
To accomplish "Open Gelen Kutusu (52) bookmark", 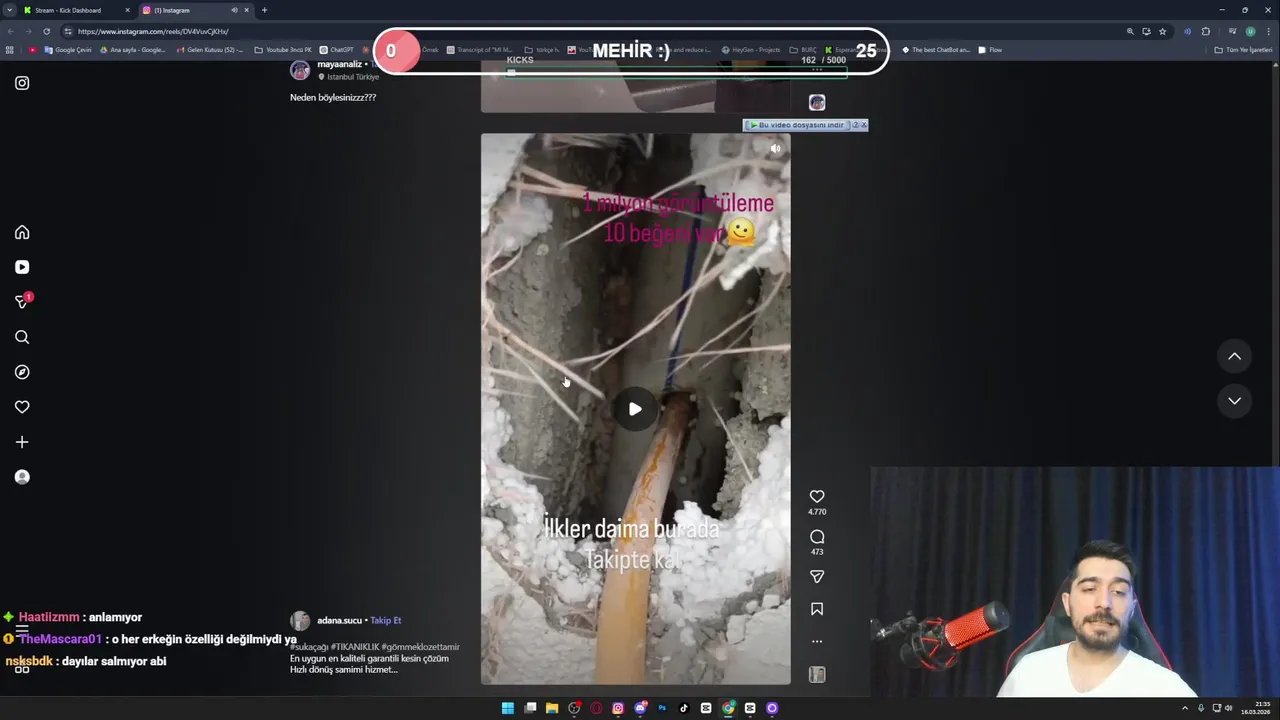I will tap(210, 50).
